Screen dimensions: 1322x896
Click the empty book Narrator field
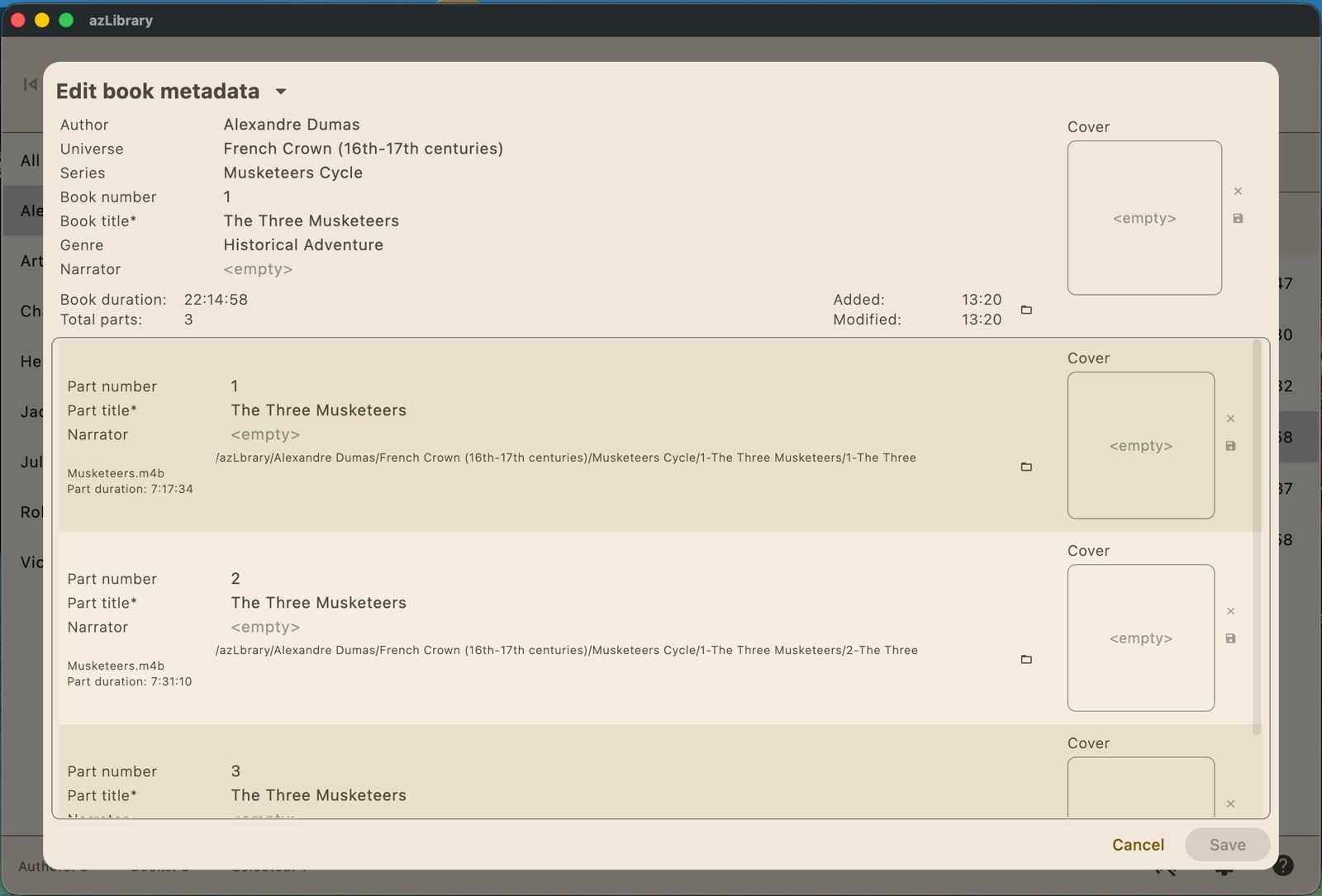258,269
